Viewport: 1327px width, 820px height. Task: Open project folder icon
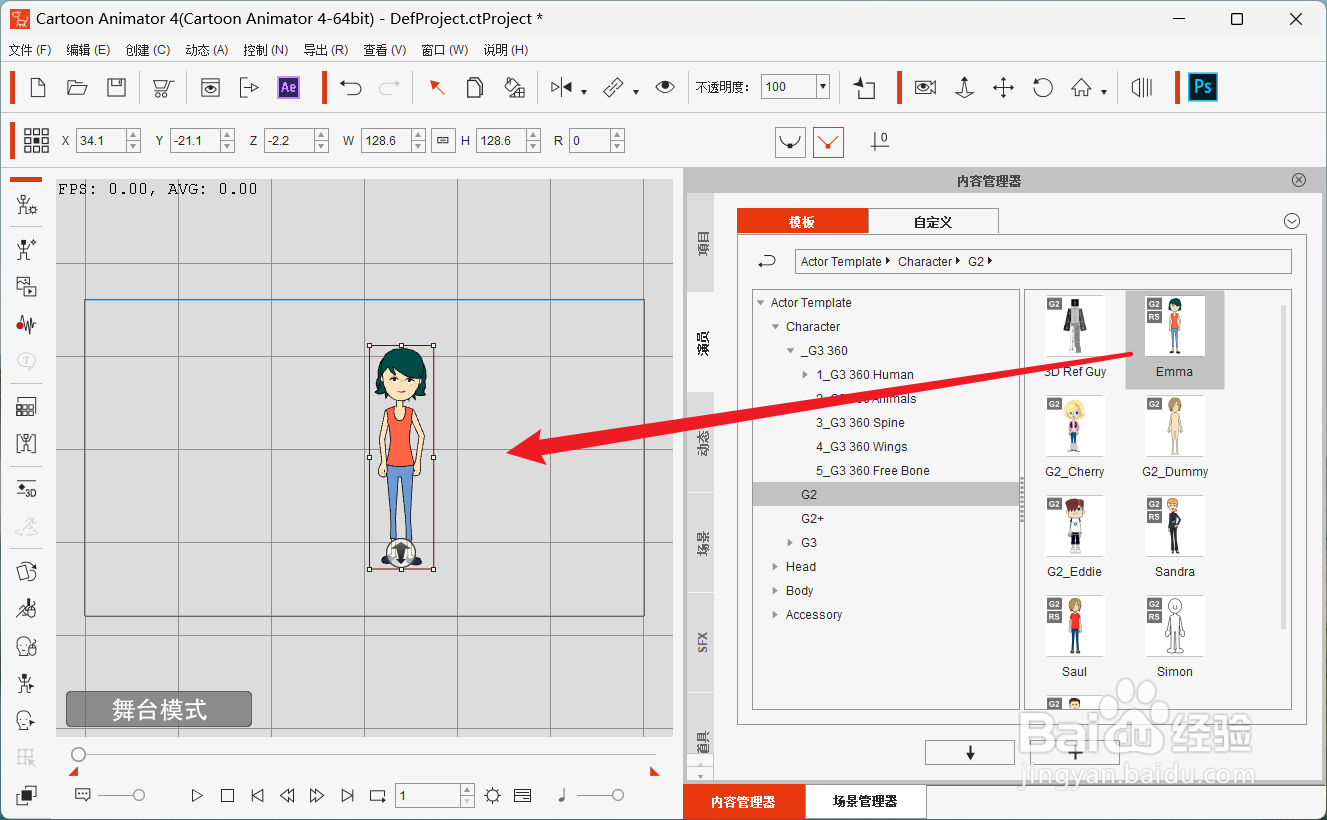coord(77,88)
